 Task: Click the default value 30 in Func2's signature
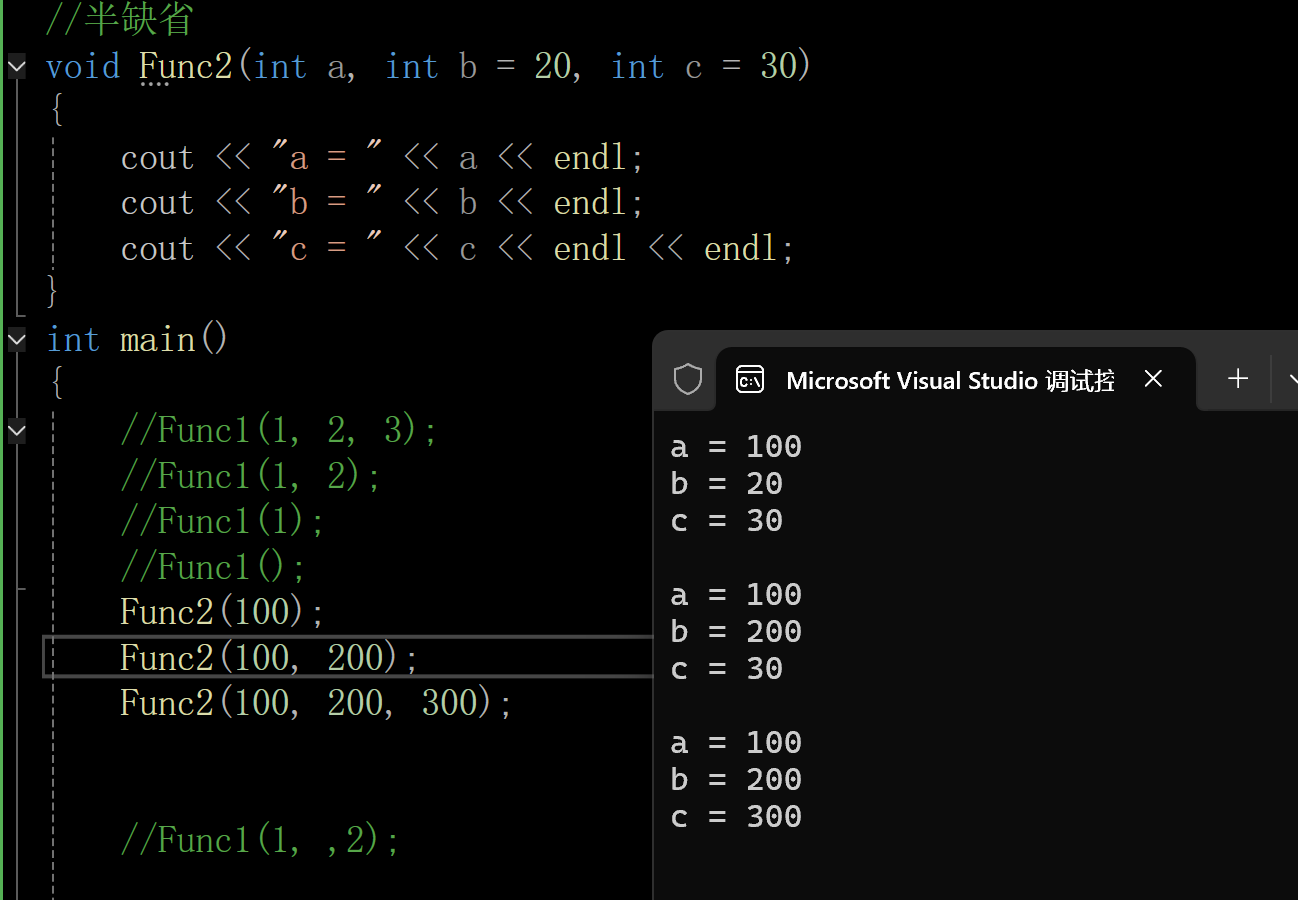pos(779,67)
